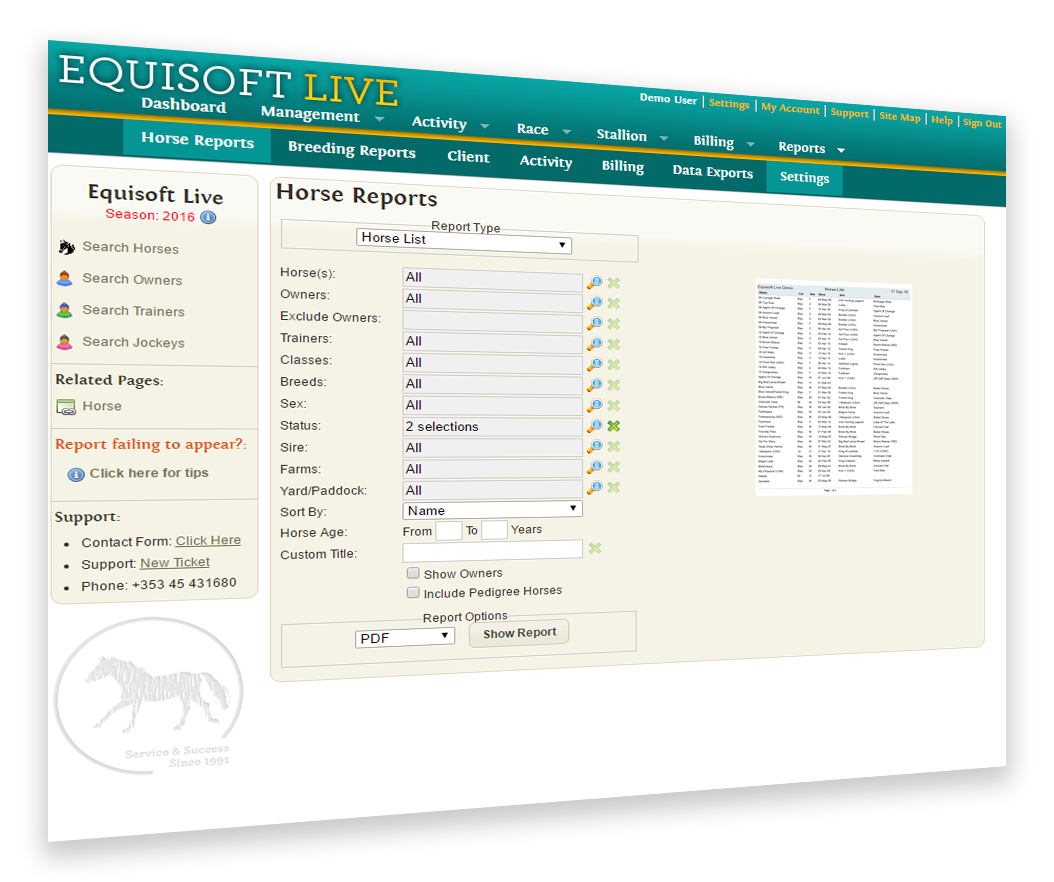Open the Search Jockeys link

[133, 342]
